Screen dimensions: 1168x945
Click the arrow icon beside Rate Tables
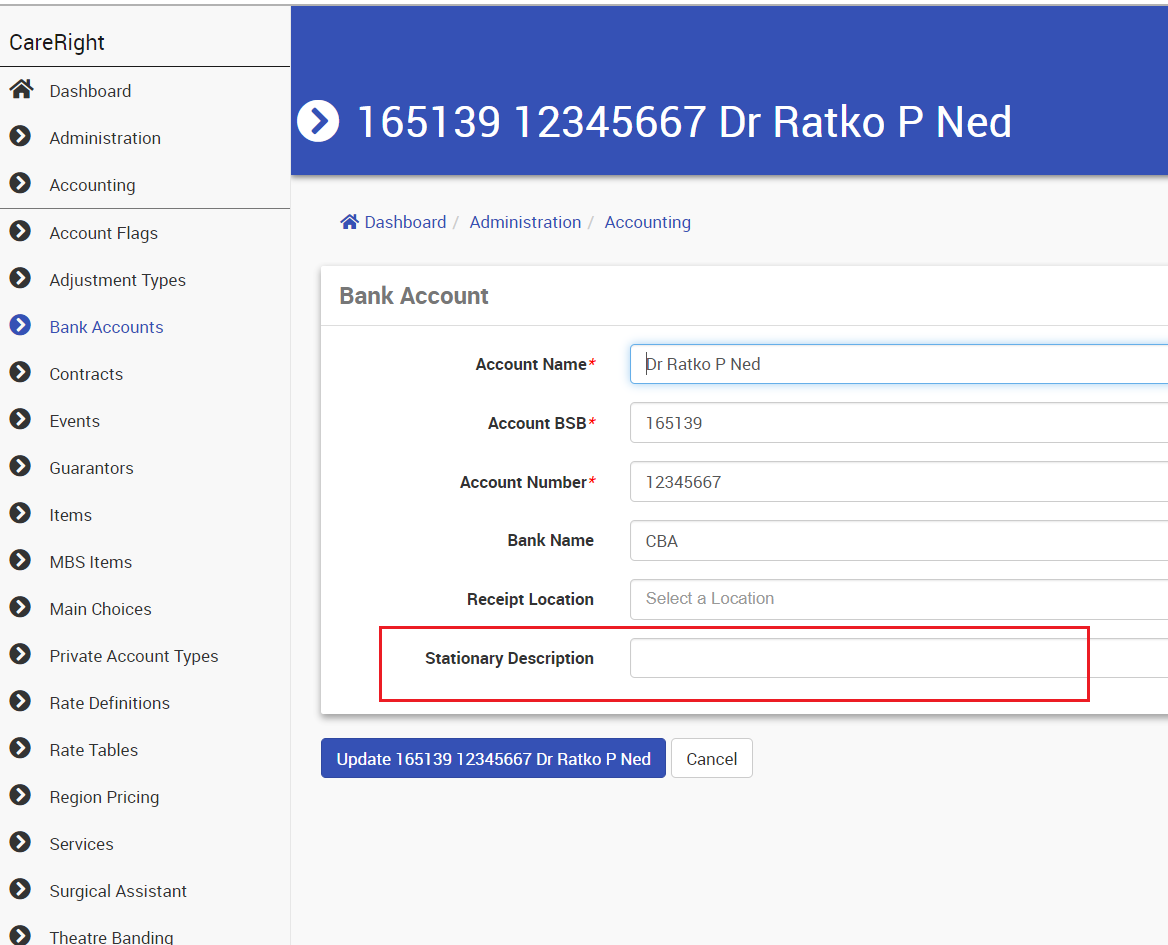coord(20,749)
